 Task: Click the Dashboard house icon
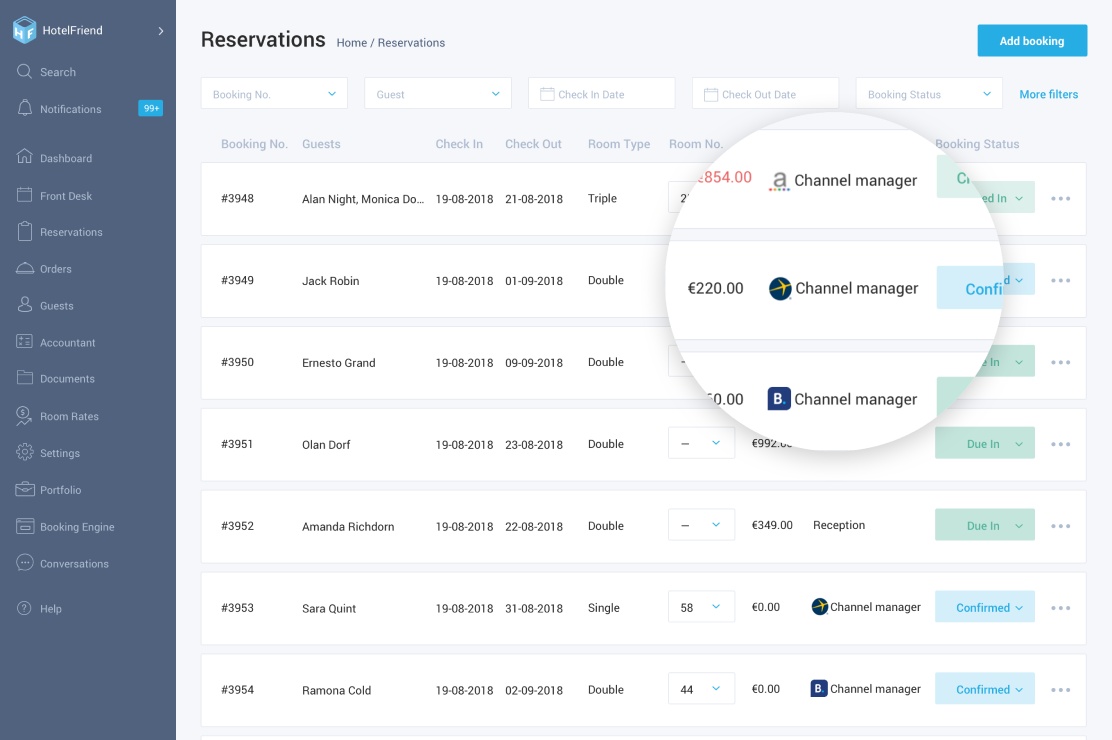(24, 157)
